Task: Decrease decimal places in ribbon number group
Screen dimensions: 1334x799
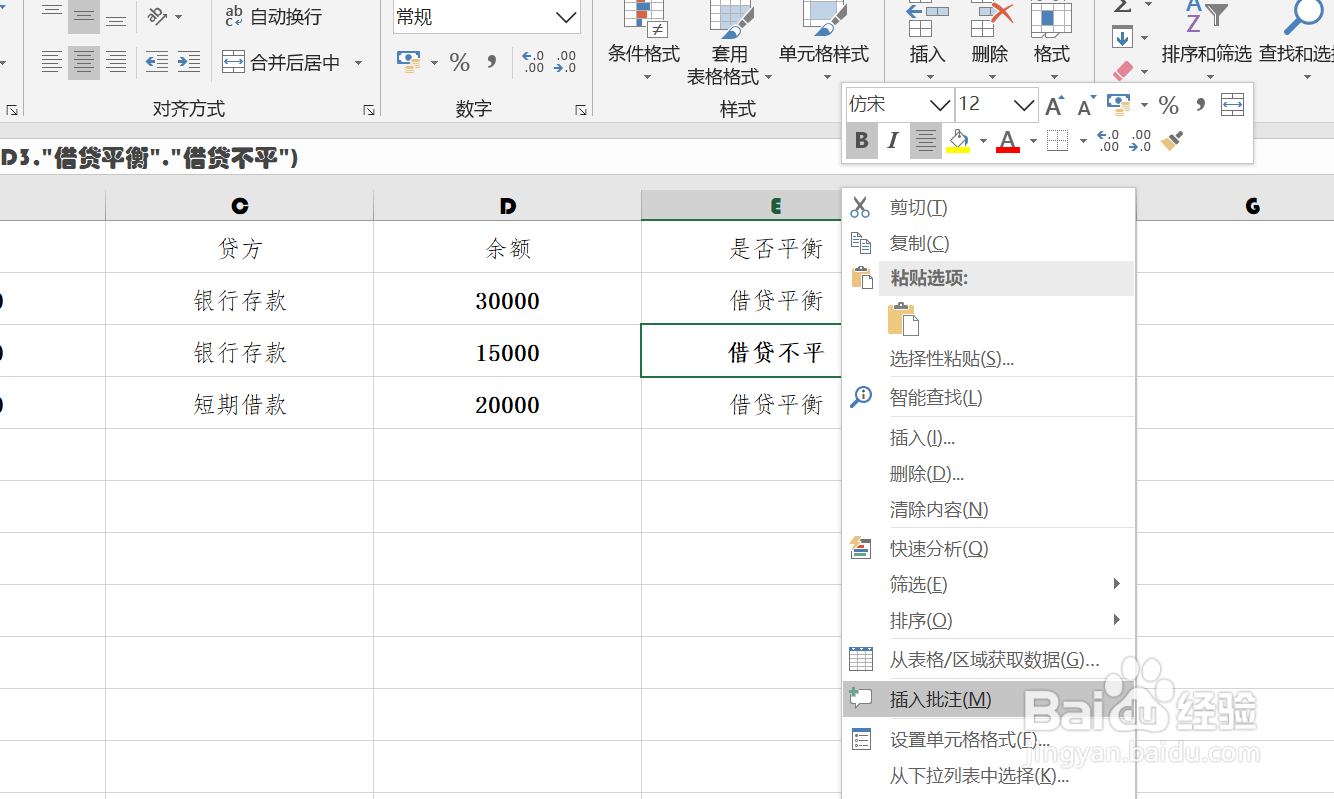Action: point(566,63)
